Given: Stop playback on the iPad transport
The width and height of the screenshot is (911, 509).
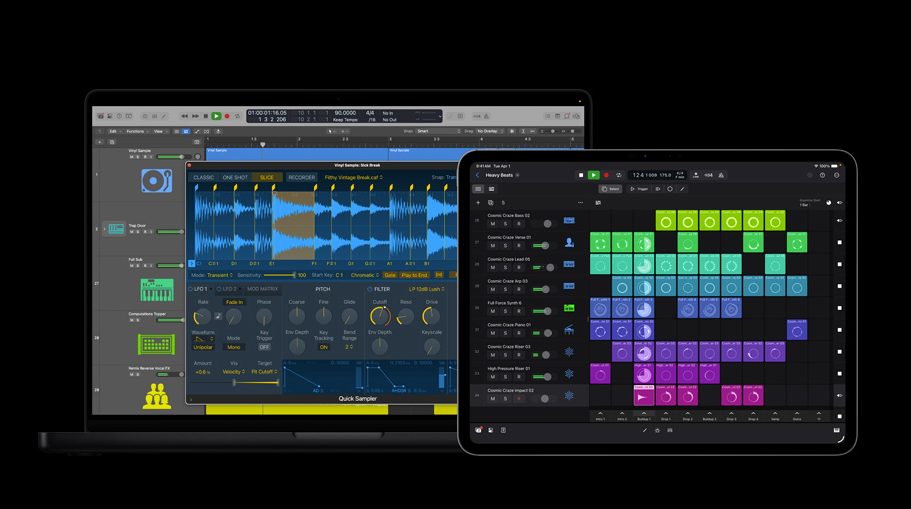Looking at the screenshot, I should coord(581,175).
